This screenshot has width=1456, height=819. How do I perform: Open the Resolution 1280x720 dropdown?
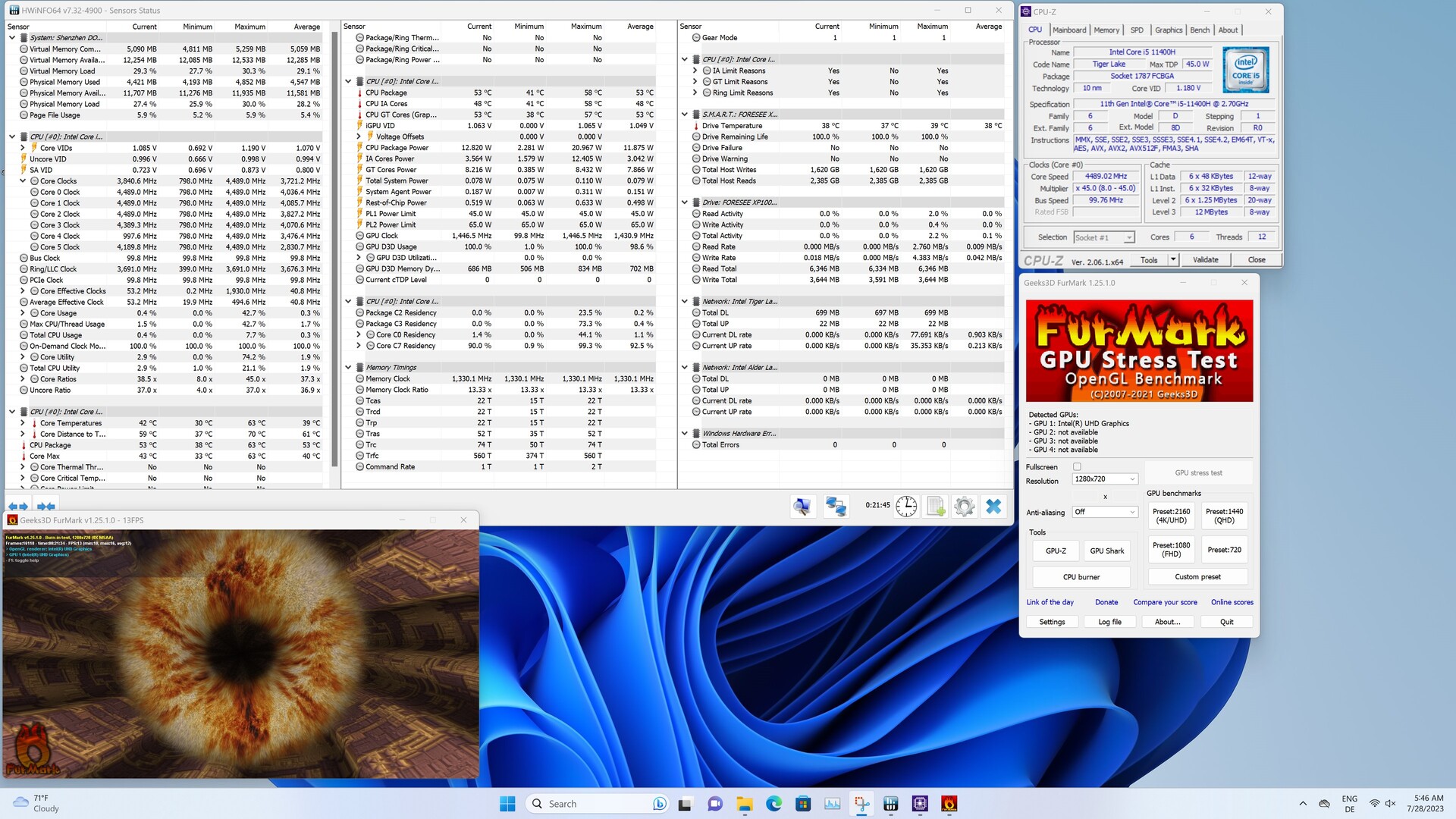1105,479
